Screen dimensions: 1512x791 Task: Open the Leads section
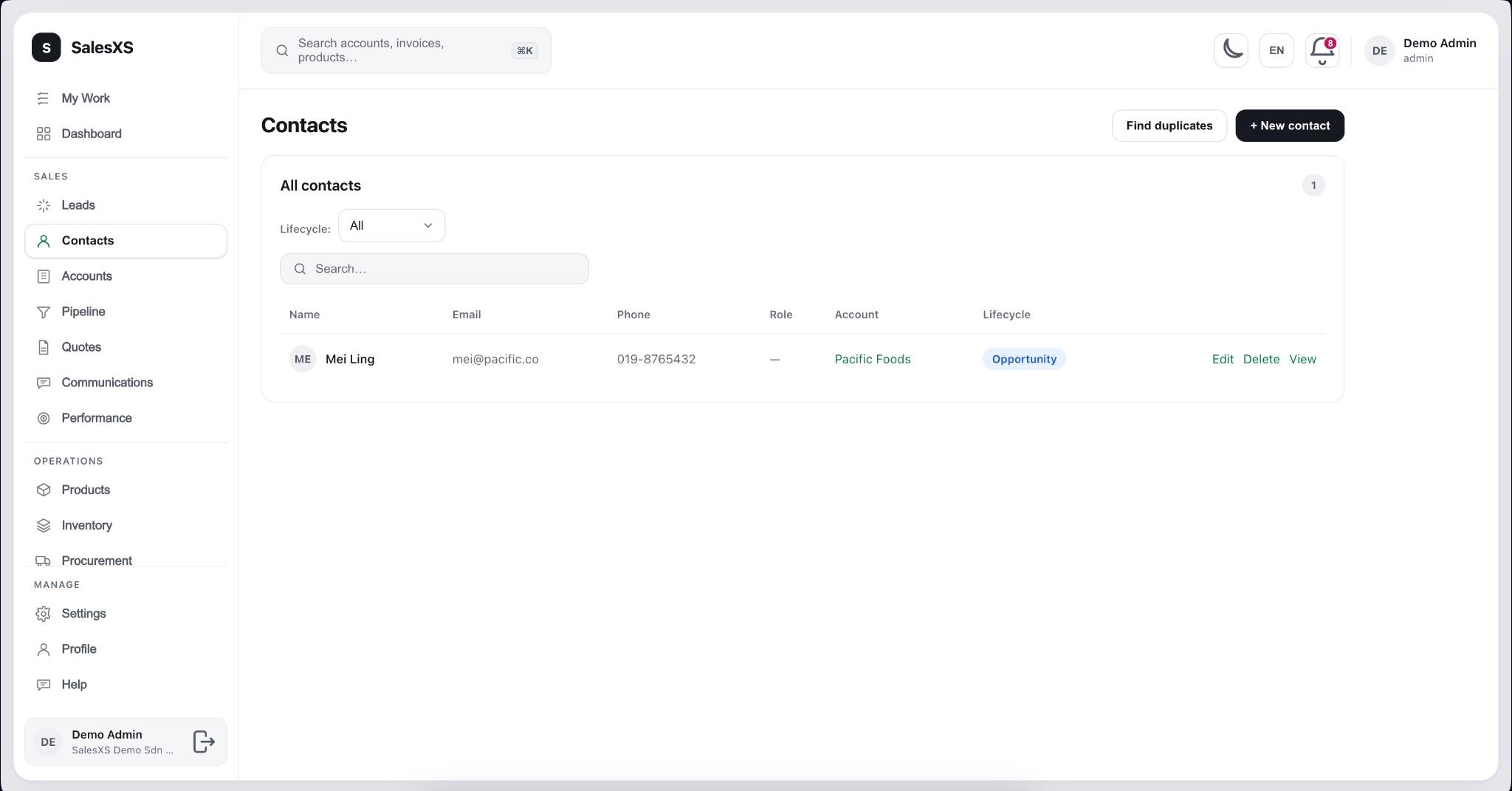tap(126, 205)
